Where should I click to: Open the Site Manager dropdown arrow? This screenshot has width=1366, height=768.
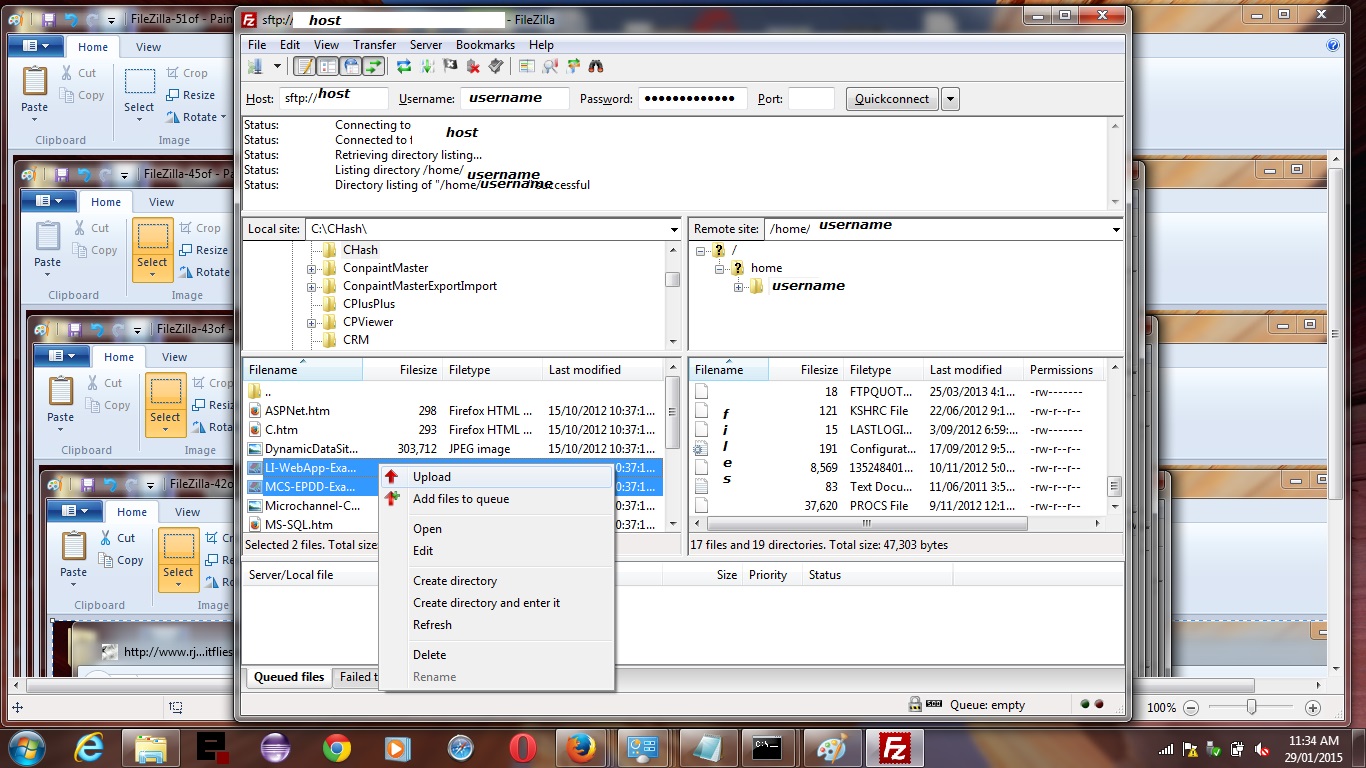click(x=277, y=66)
